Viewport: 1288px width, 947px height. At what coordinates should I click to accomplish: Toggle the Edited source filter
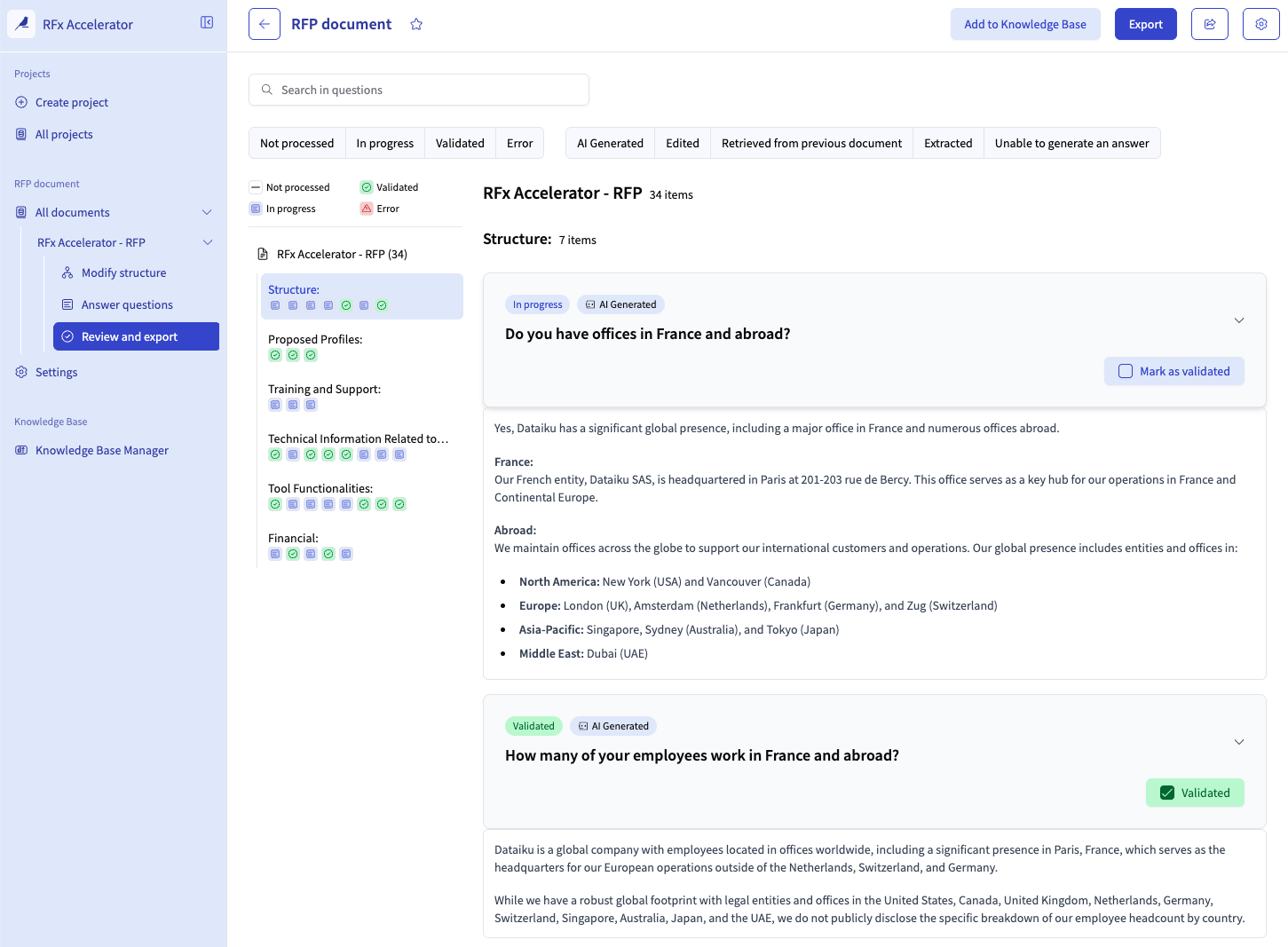(x=683, y=143)
